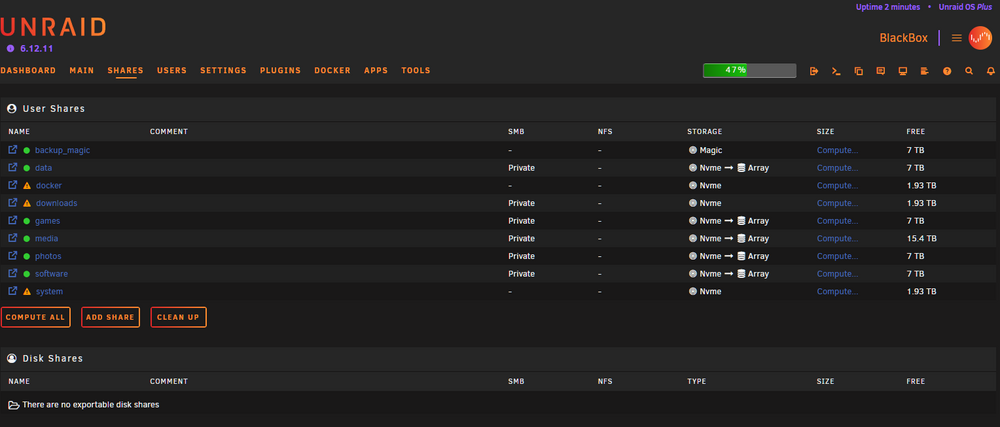Compute size for the docker share

(x=837, y=185)
